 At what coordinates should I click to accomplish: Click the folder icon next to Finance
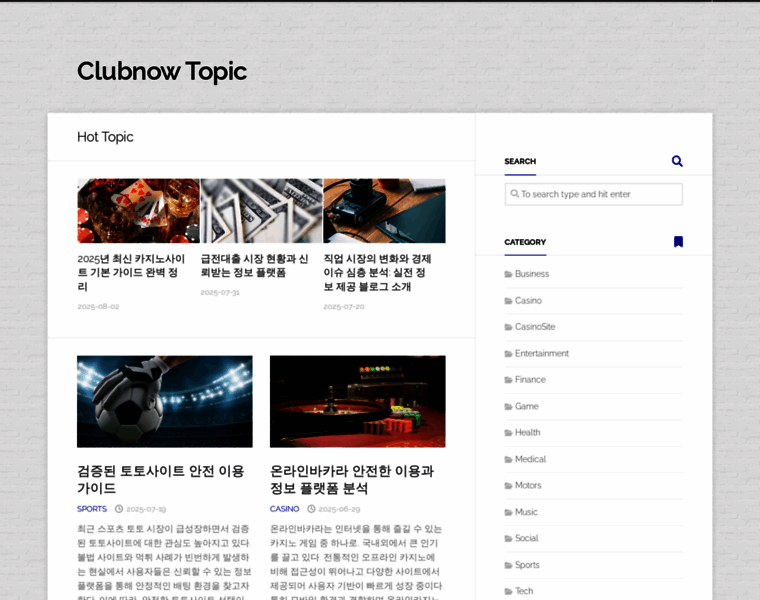click(508, 380)
